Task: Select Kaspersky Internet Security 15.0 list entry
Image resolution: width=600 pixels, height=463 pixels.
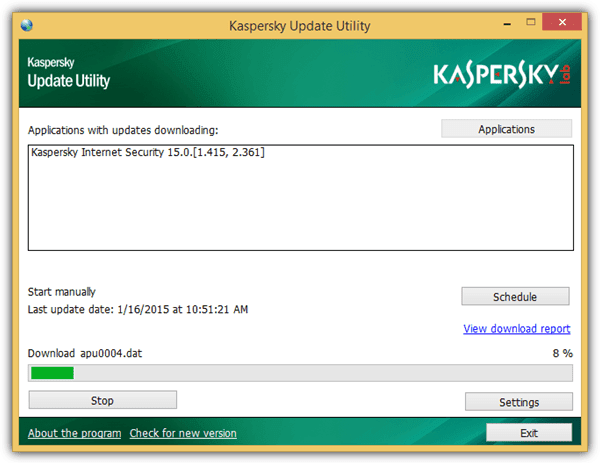Action: tap(148, 152)
